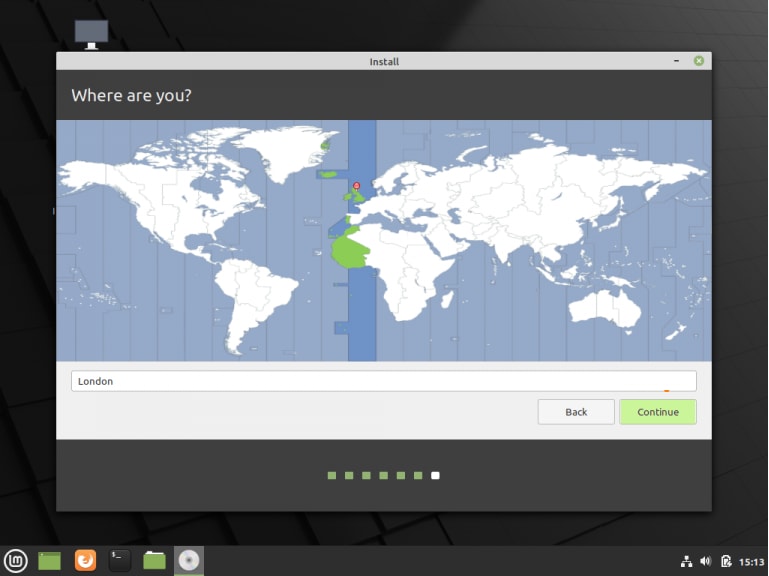Click the volume speaker tray icon
Image resolution: width=769 pixels, height=576 pixels.
pos(706,561)
